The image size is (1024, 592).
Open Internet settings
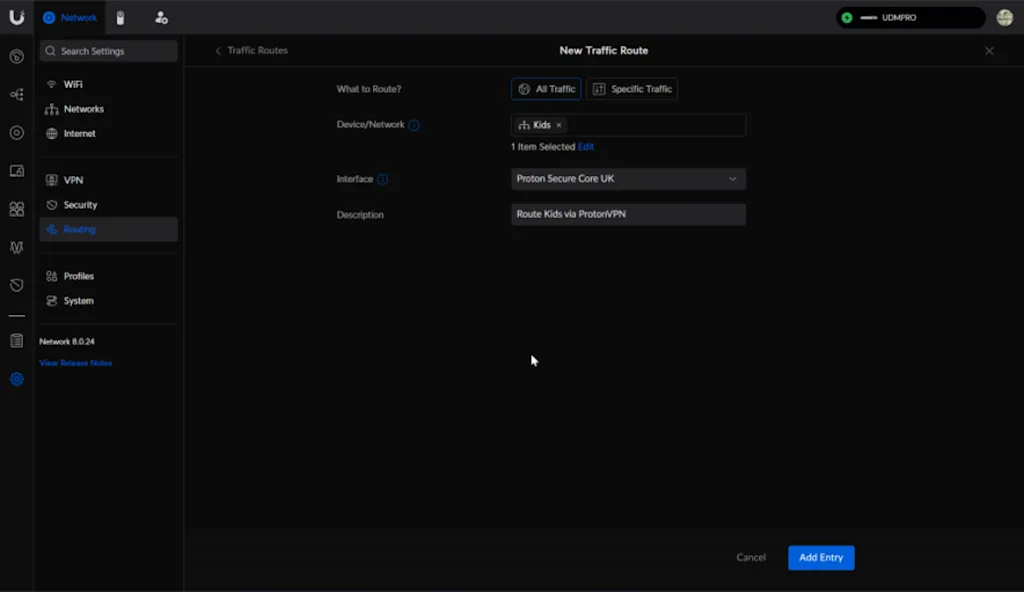(x=108, y=133)
